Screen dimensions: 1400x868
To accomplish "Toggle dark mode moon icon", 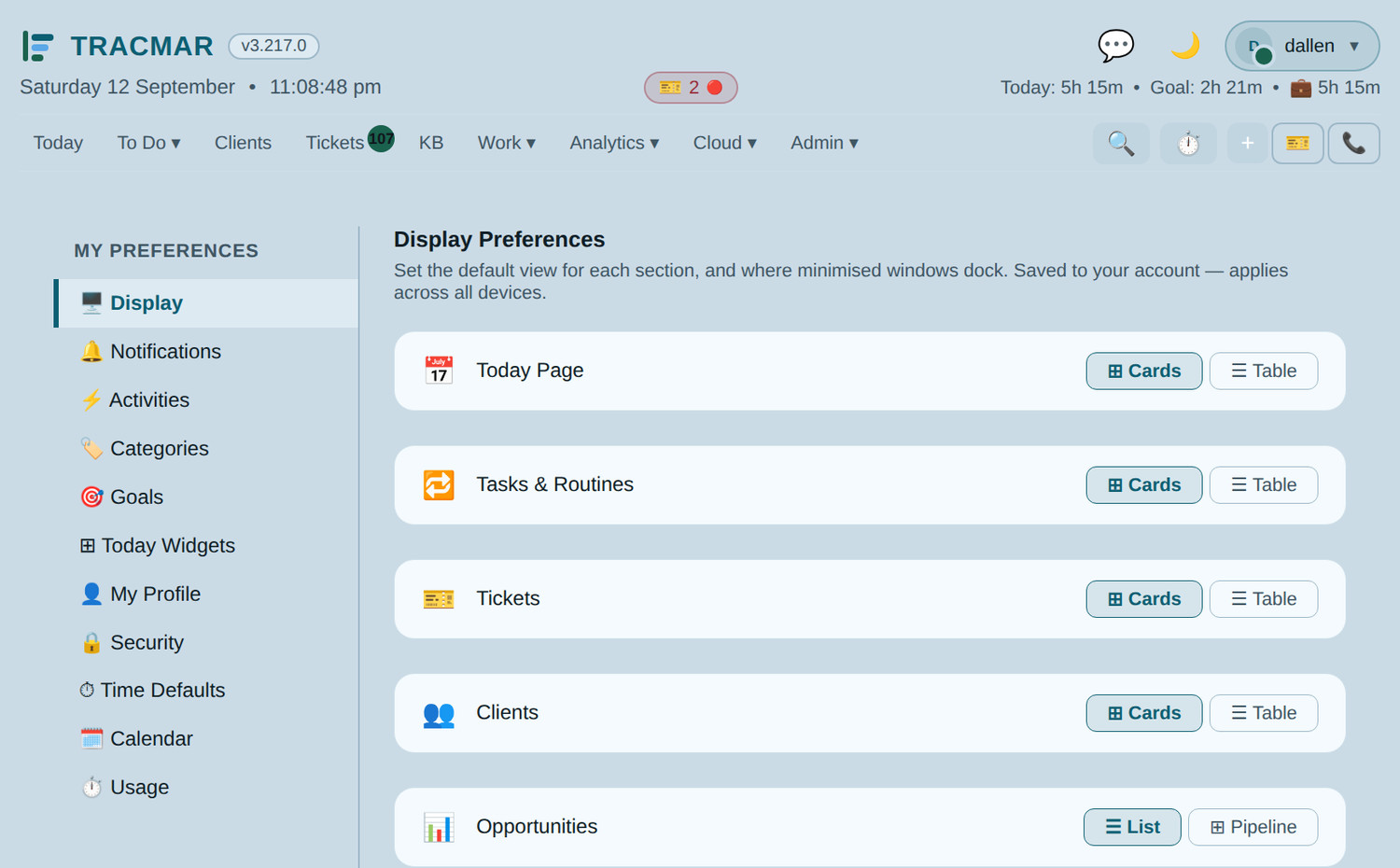I will (1184, 46).
